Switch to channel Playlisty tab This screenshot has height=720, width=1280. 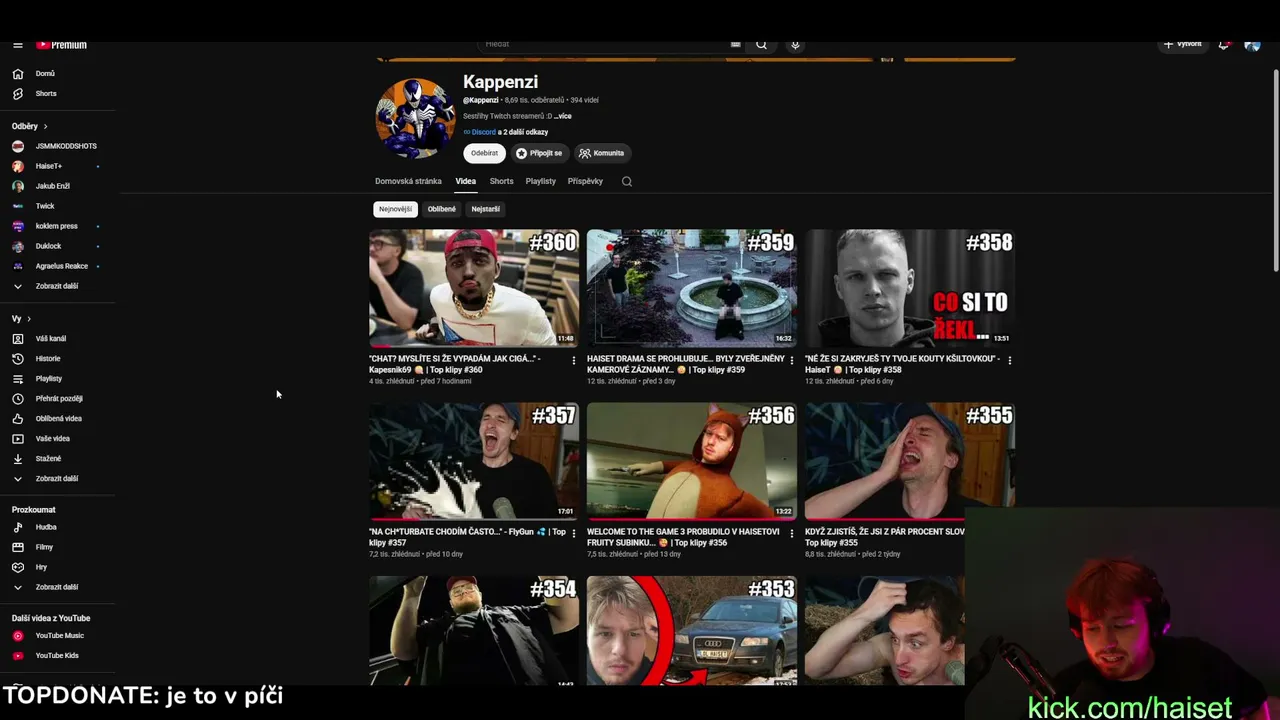(541, 181)
